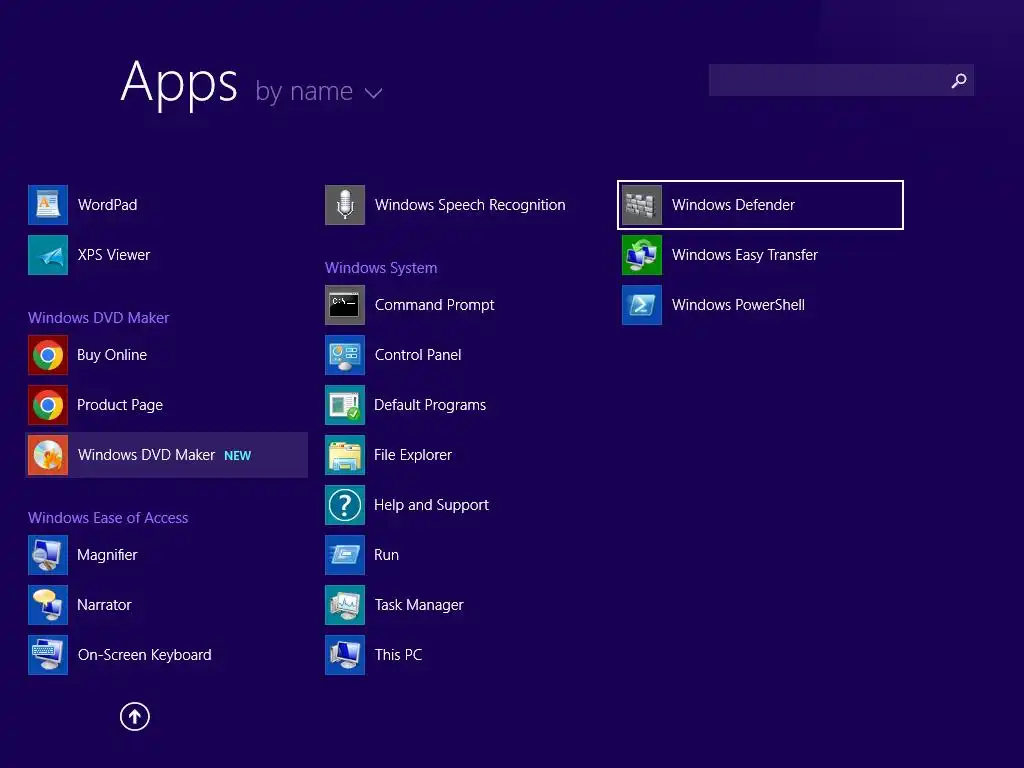Click the NEW badge on Windows DVD Maker

238,456
